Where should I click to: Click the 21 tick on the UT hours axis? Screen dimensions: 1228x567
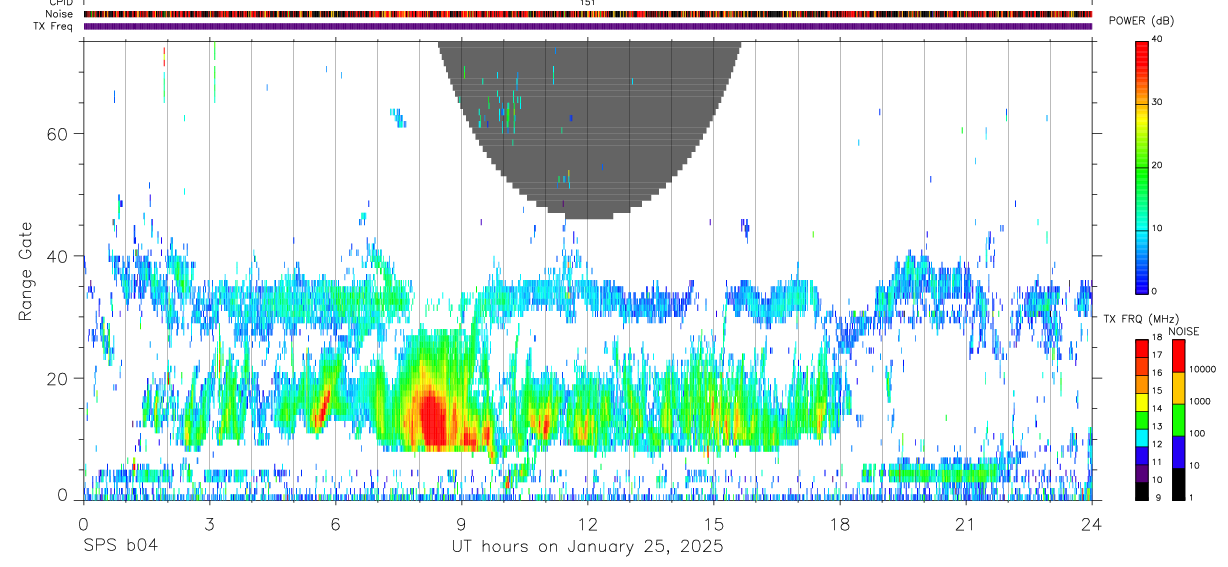click(966, 525)
